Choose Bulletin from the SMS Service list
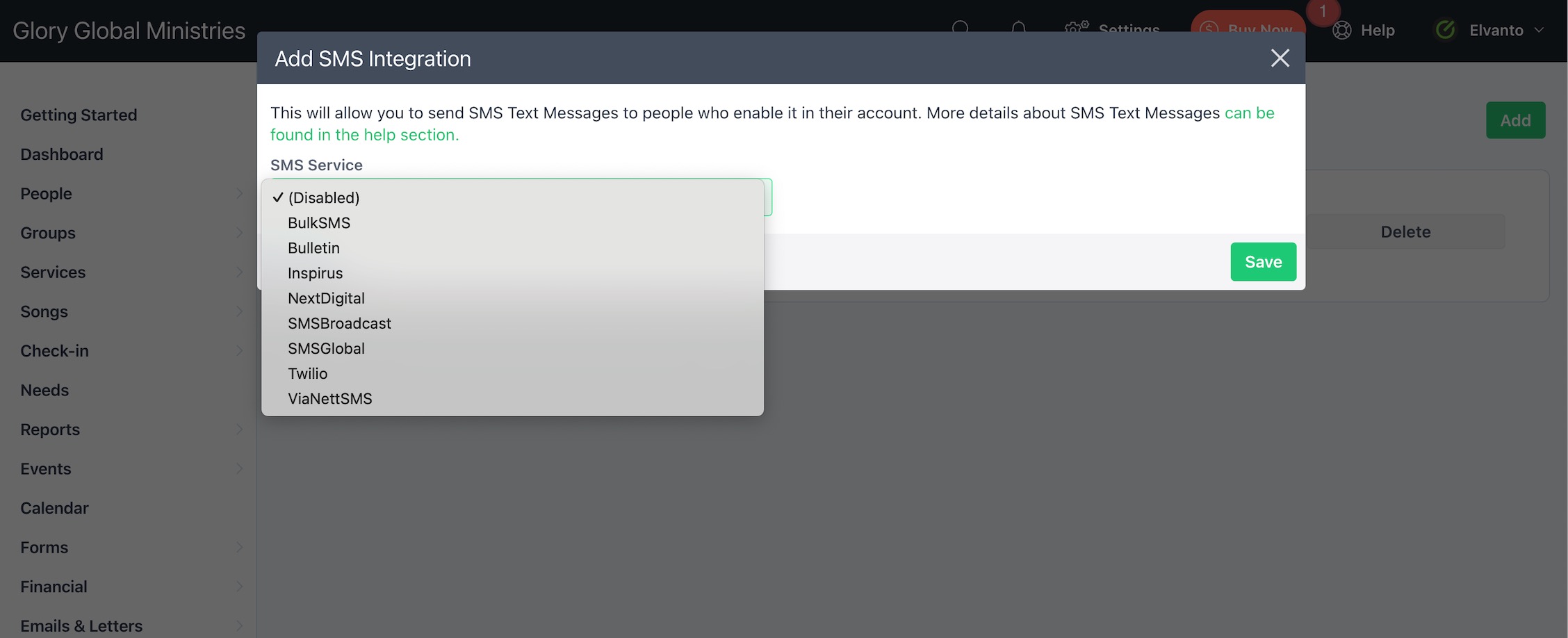The height and width of the screenshot is (638, 1568). coord(512,247)
